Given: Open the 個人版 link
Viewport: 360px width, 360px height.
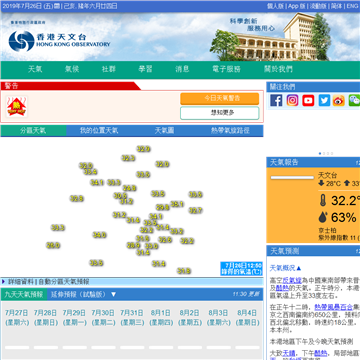Looking at the screenshot, I should click(x=276, y=6).
